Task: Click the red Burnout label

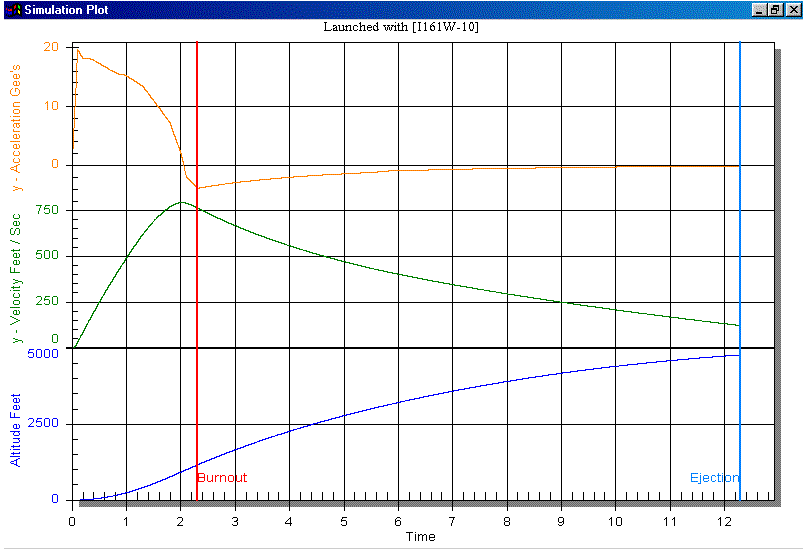Action: pyautogui.click(x=222, y=478)
